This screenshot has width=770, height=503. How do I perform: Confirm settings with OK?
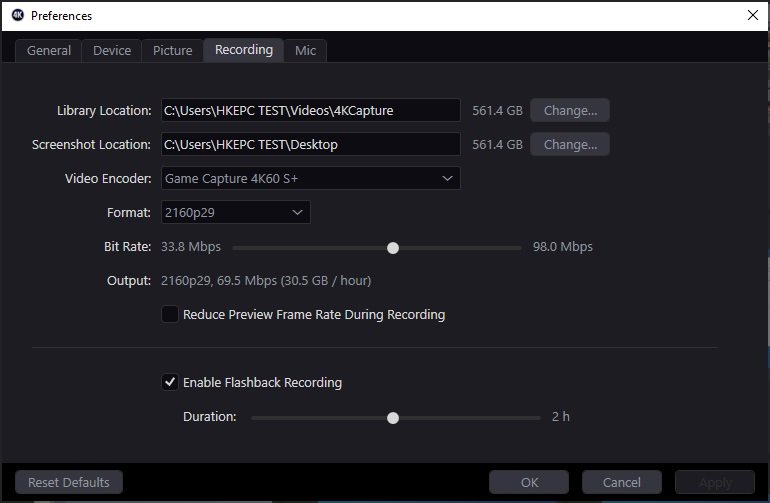pos(529,482)
